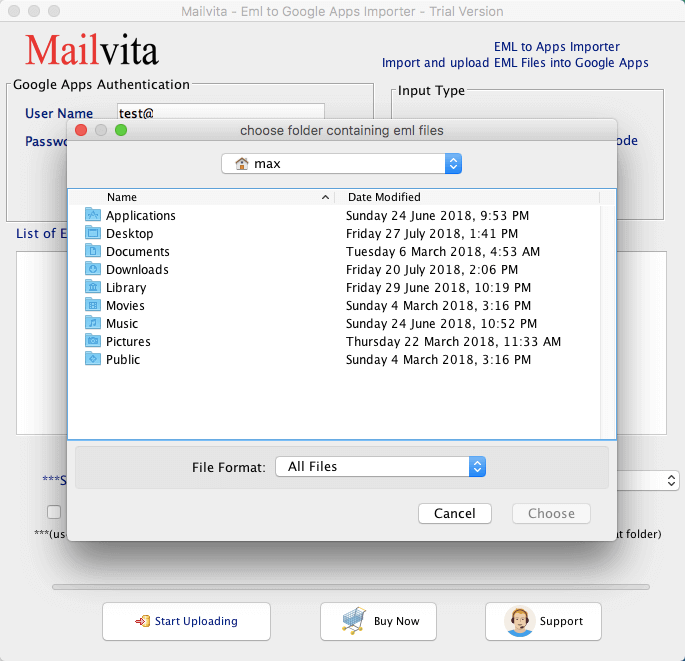Click the Movies folder icon
685x661 pixels.
tap(93, 305)
